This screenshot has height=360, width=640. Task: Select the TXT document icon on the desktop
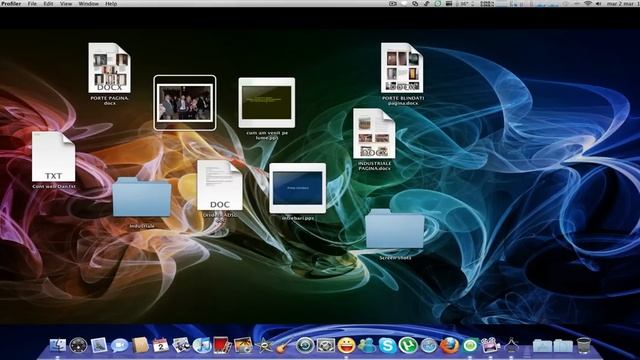pos(53,157)
